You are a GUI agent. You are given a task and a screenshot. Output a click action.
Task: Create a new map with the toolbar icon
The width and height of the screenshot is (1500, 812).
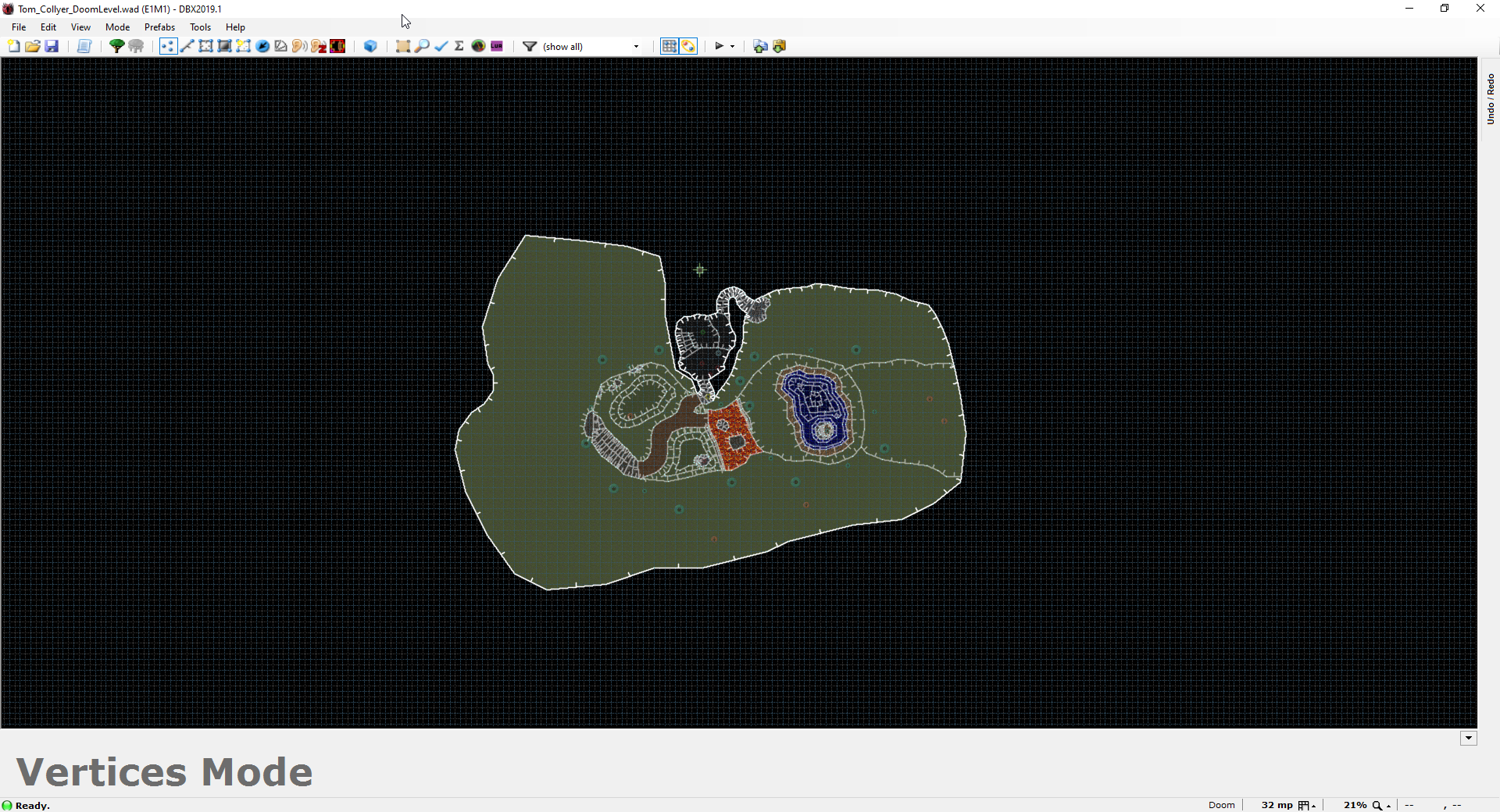[14, 46]
